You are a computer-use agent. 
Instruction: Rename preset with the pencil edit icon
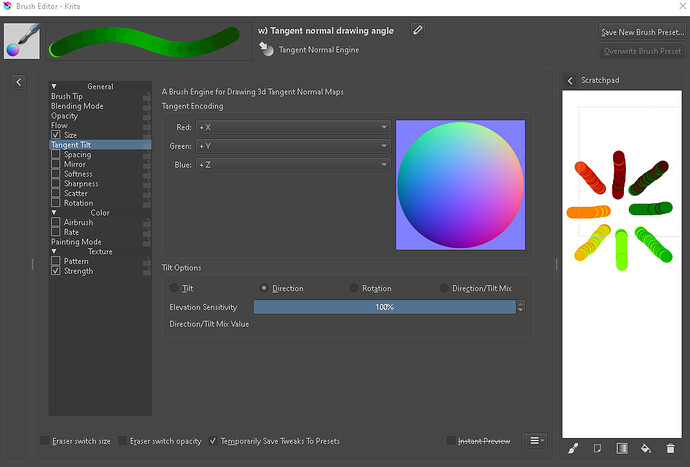point(418,30)
